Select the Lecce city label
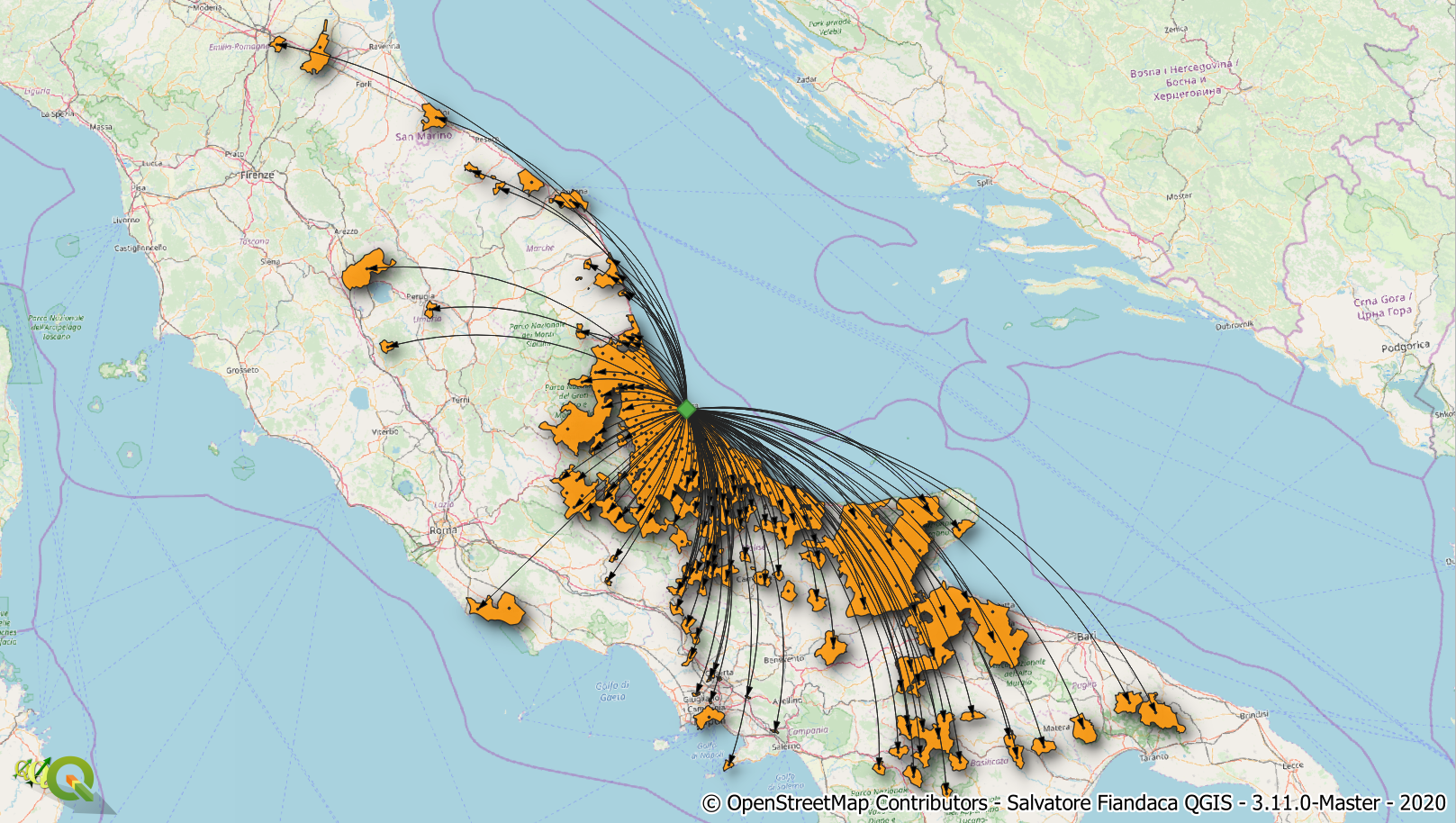Viewport: 1456px width, 823px height. tap(1292, 765)
